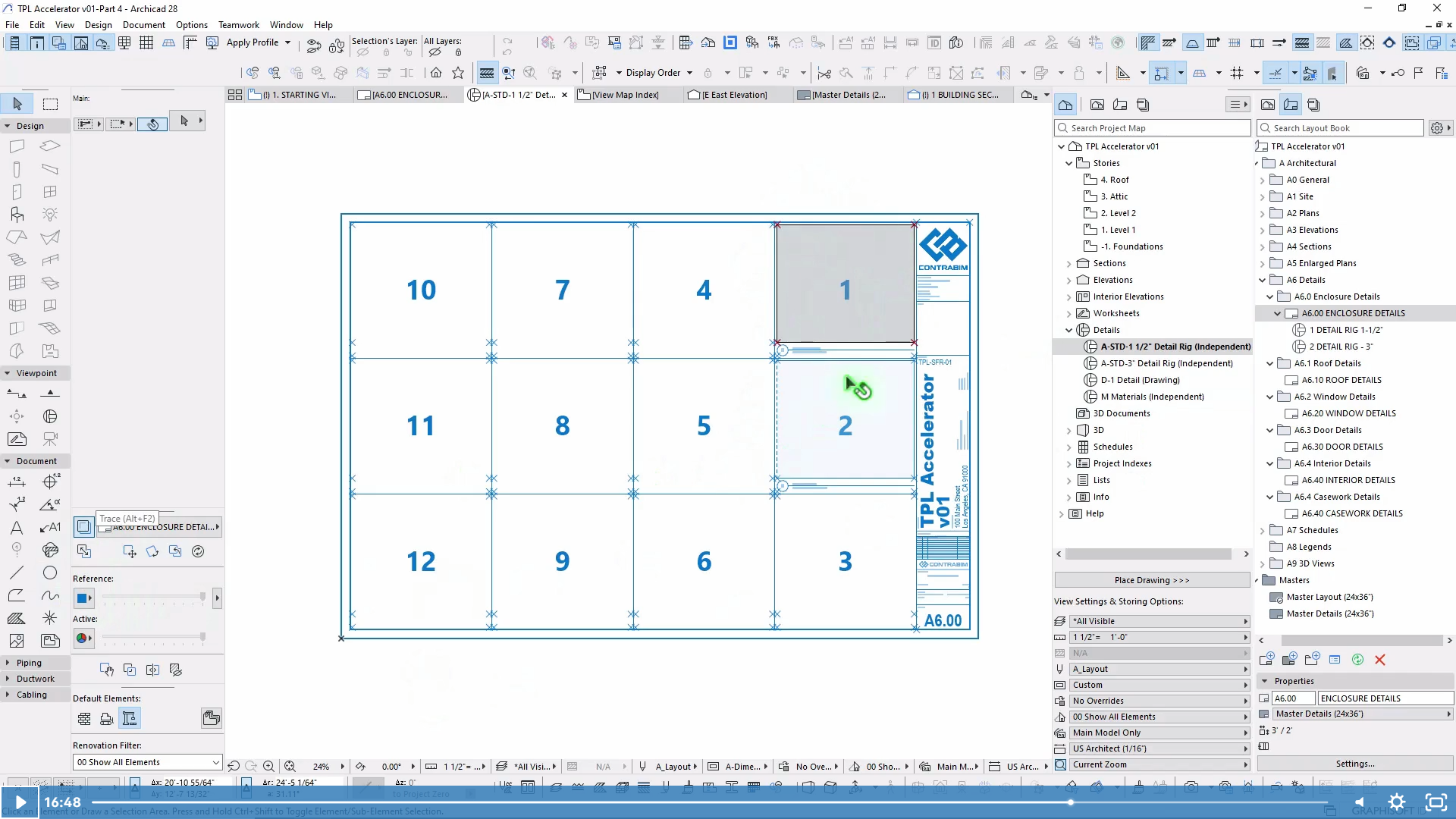Toggle the Trace reference button

tap(83, 526)
